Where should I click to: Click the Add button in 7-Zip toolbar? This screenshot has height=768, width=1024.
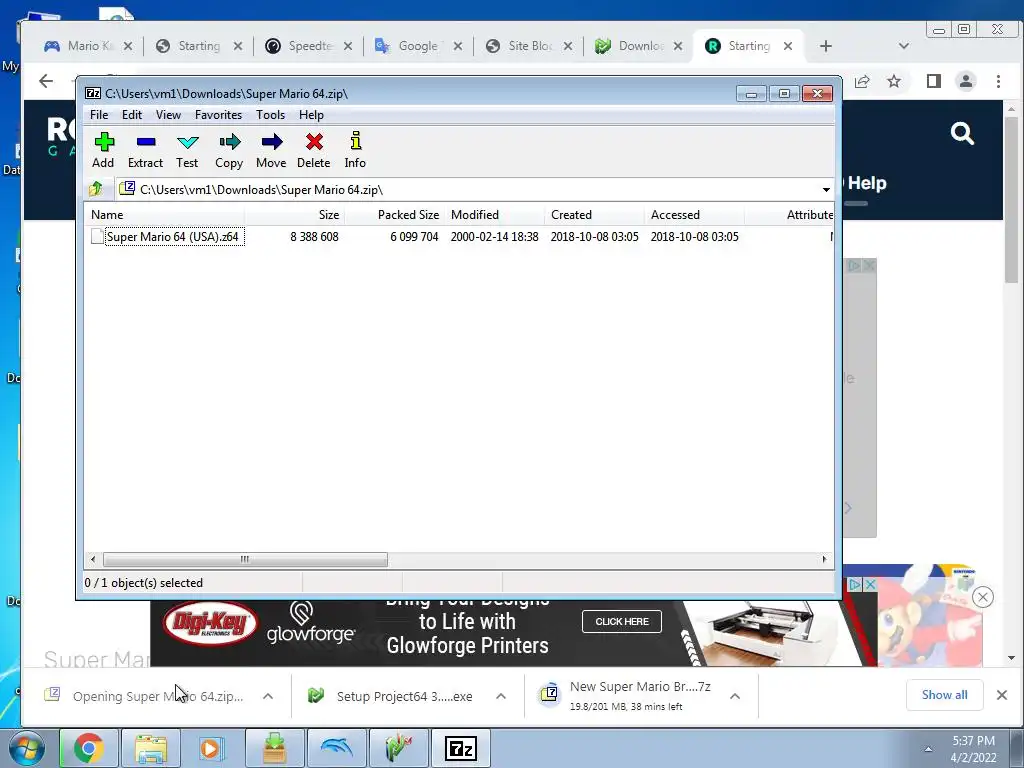pos(103,150)
